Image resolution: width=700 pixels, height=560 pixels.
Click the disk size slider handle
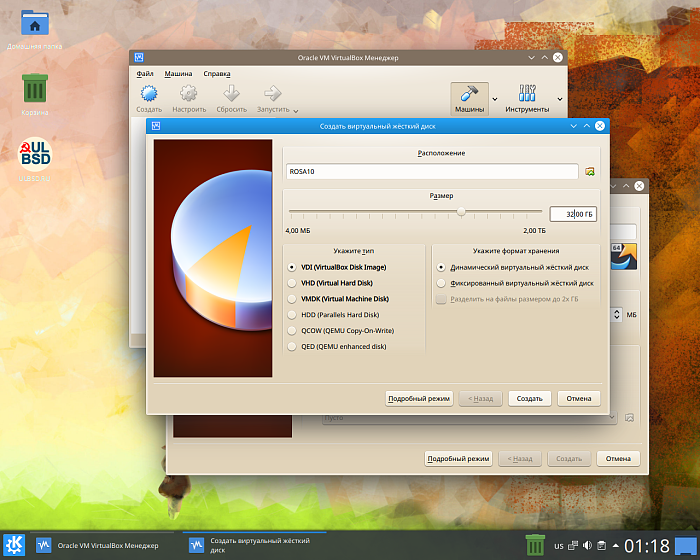pos(461,212)
